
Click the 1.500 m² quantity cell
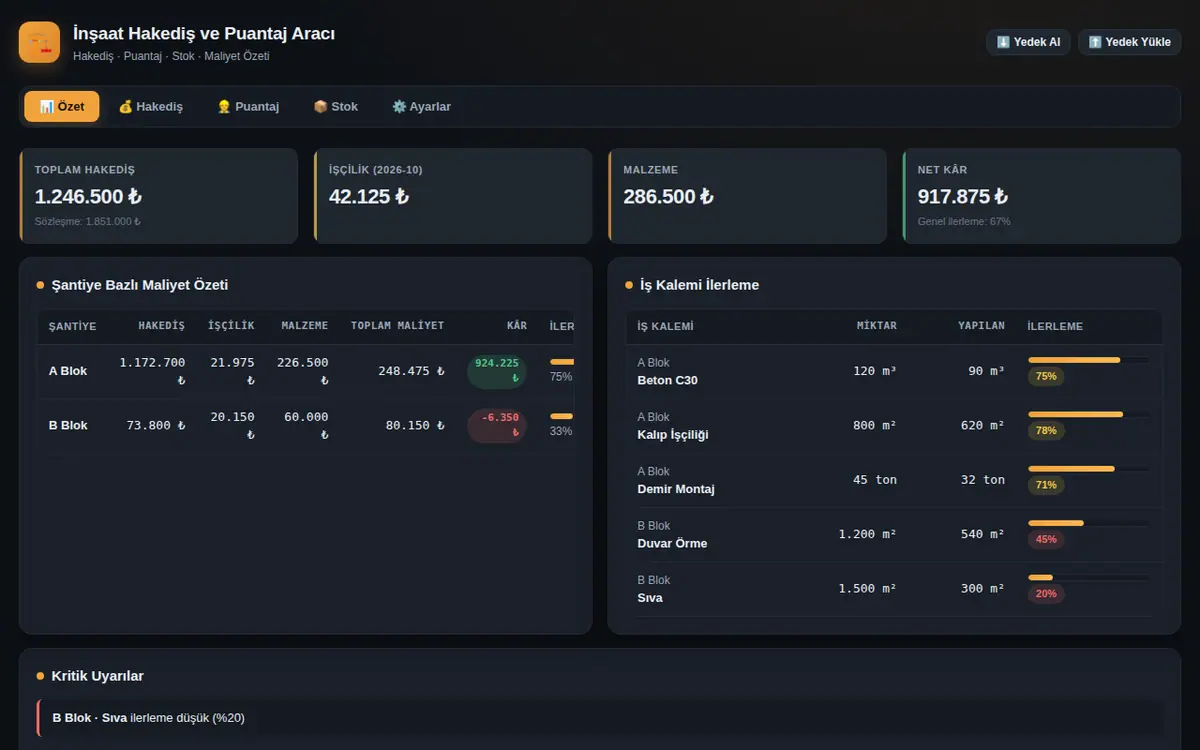click(x=867, y=589)
